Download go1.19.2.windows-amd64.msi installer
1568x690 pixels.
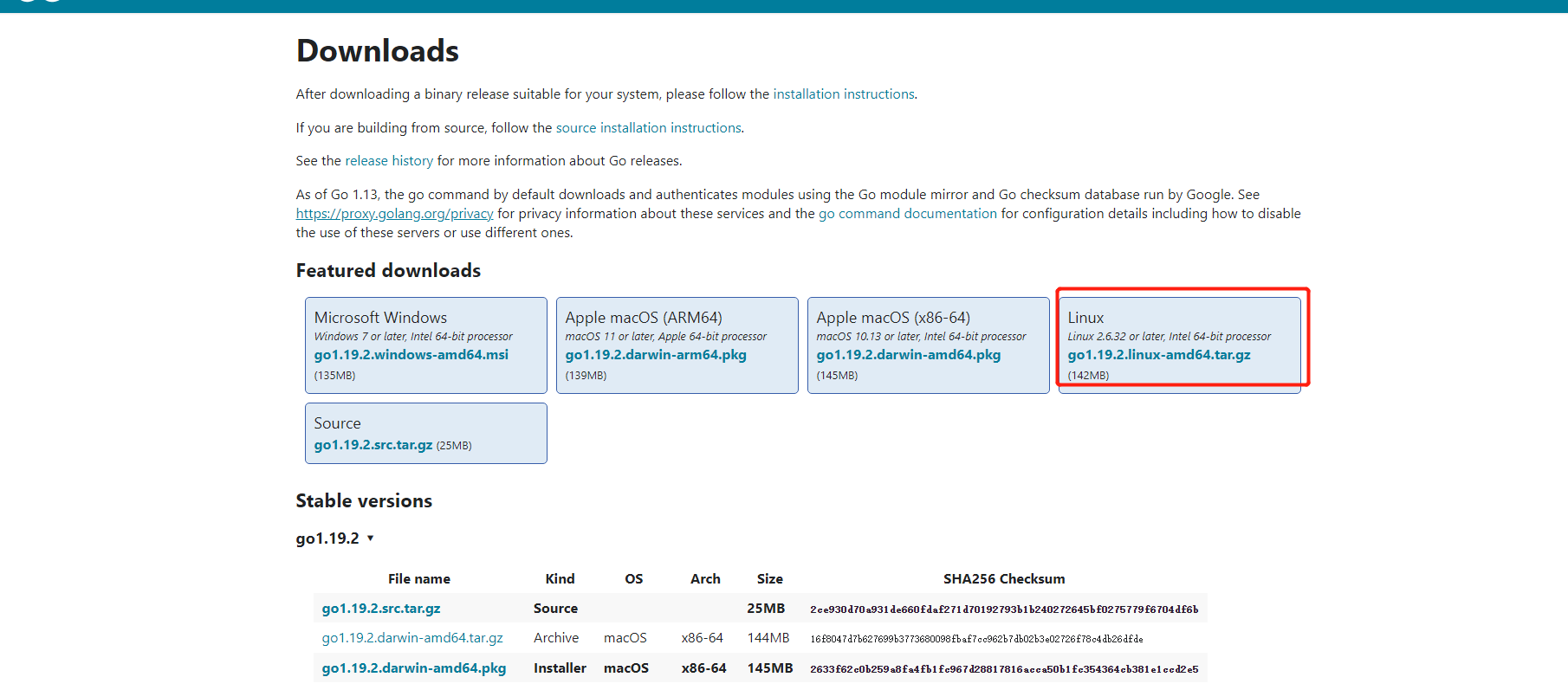click(x=411, y=354)
